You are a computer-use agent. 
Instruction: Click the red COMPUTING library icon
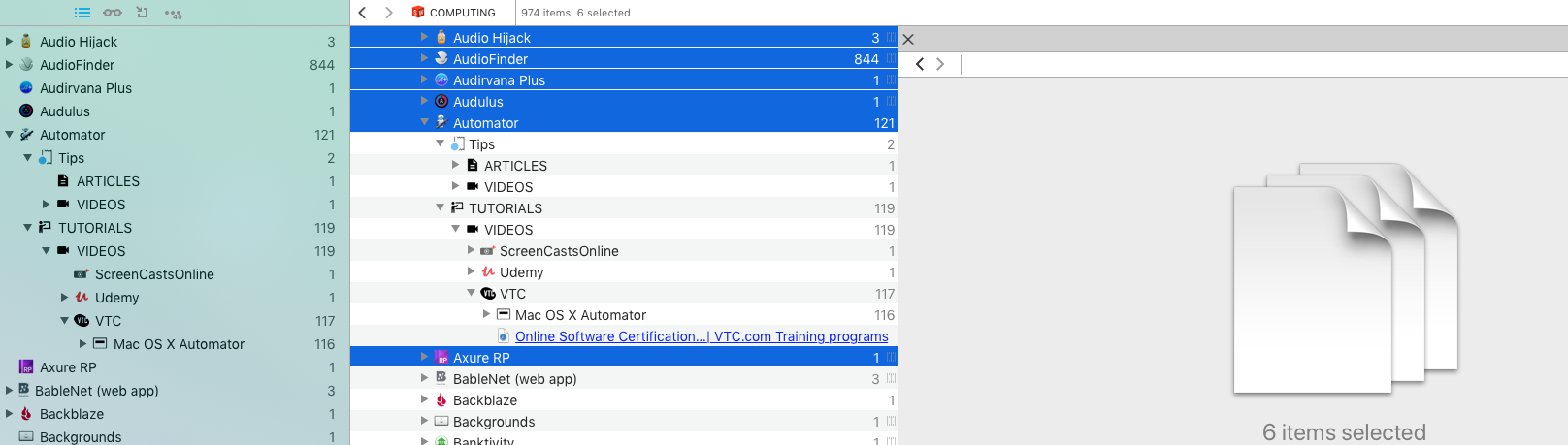418,13
